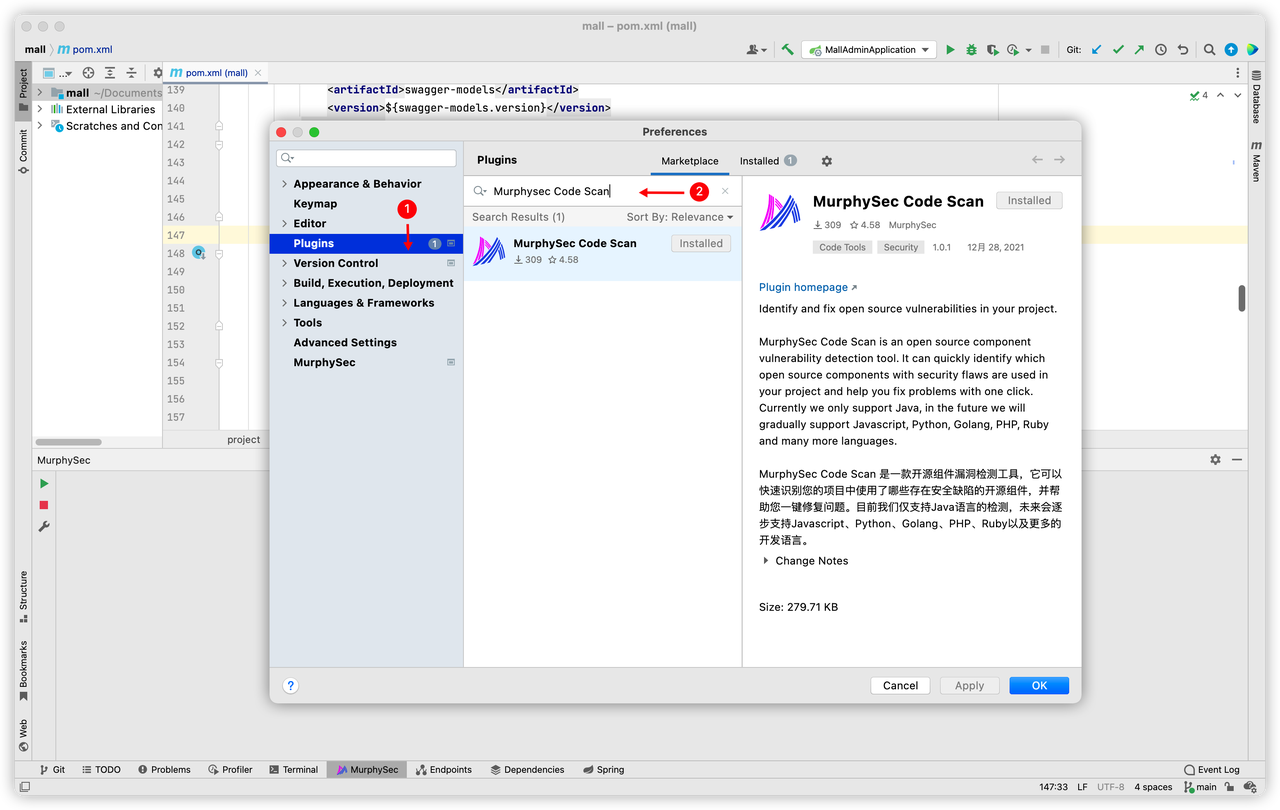Click the MurphySec panel wrench settings icon

(x=44, y=527)
